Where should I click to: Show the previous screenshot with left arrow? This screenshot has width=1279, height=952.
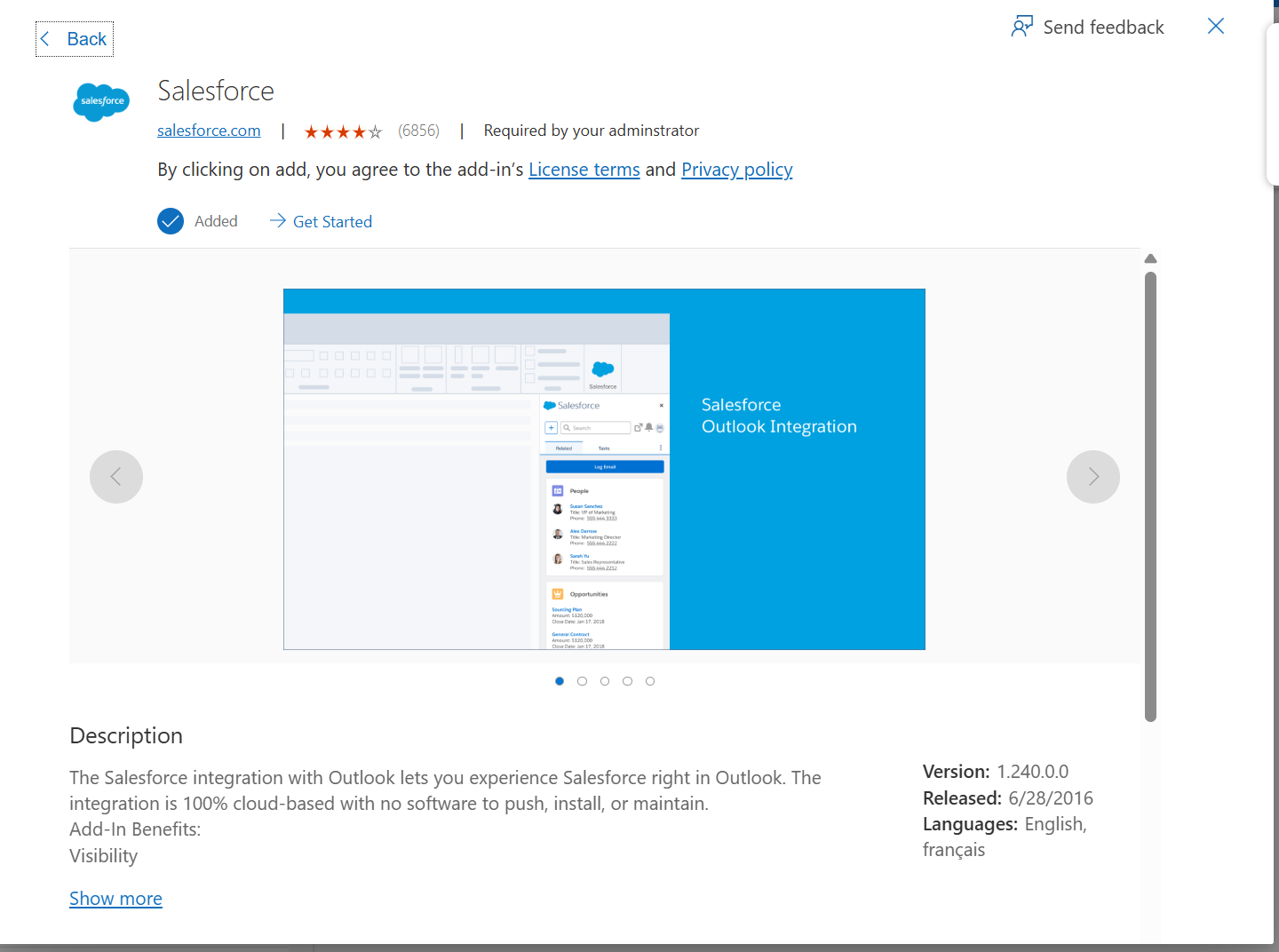pos(116,477)
